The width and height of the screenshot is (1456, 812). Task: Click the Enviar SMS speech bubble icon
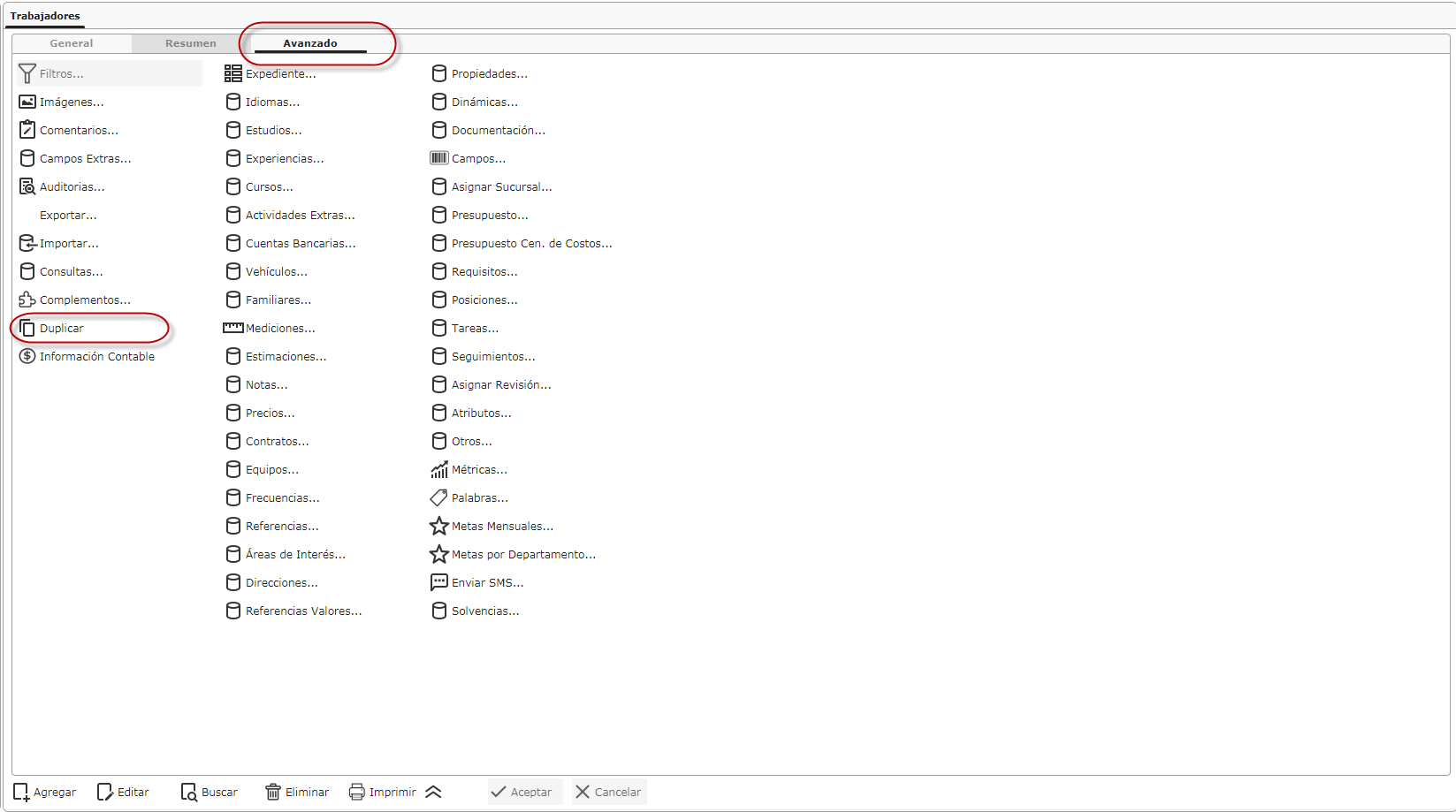tap(439, 582)
